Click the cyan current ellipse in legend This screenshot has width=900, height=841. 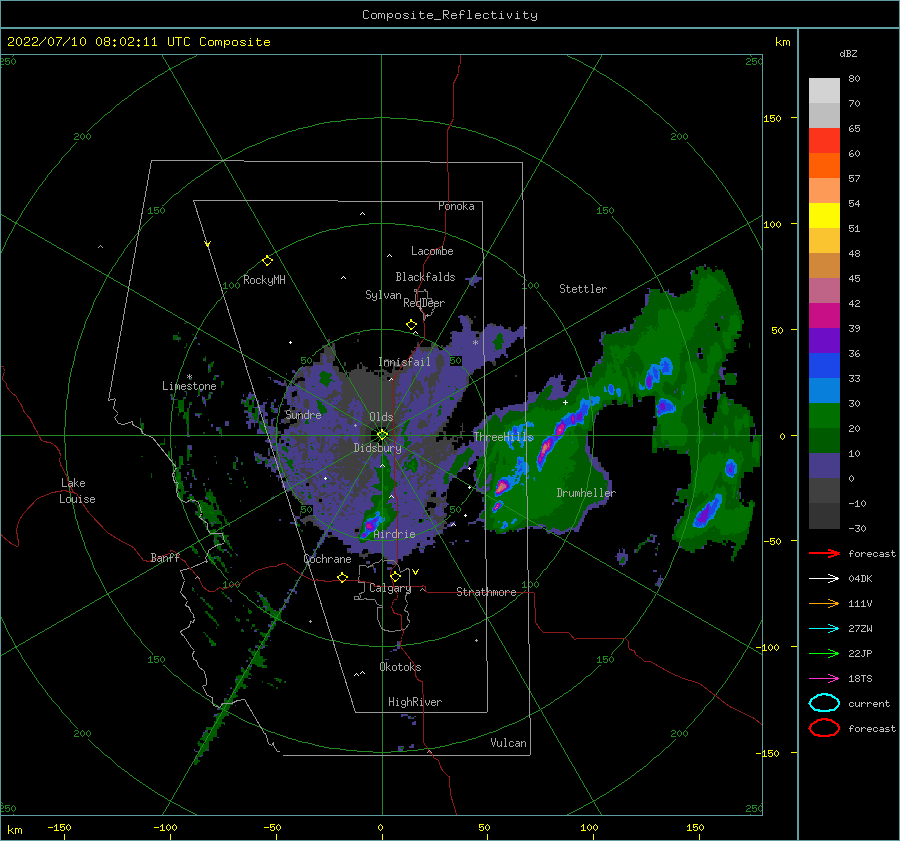tap(824, 703)
